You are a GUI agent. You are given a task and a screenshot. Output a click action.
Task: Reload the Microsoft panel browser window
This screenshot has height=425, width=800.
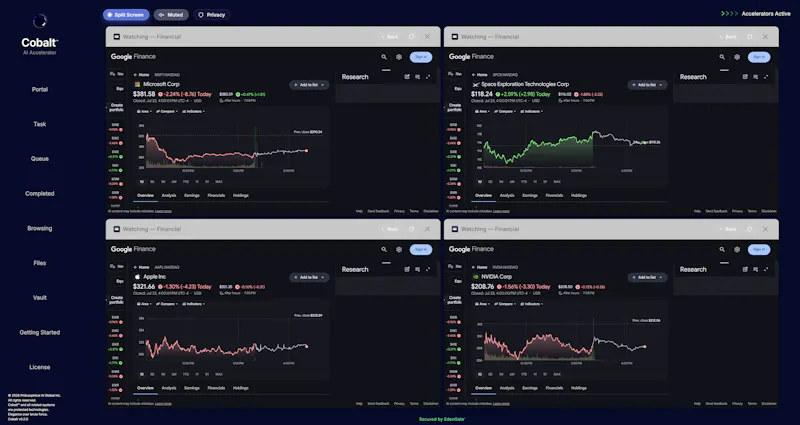[x=412, y=37]
